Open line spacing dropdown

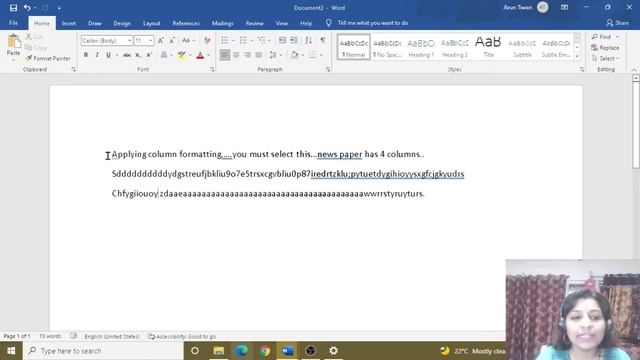pos(280,55)
